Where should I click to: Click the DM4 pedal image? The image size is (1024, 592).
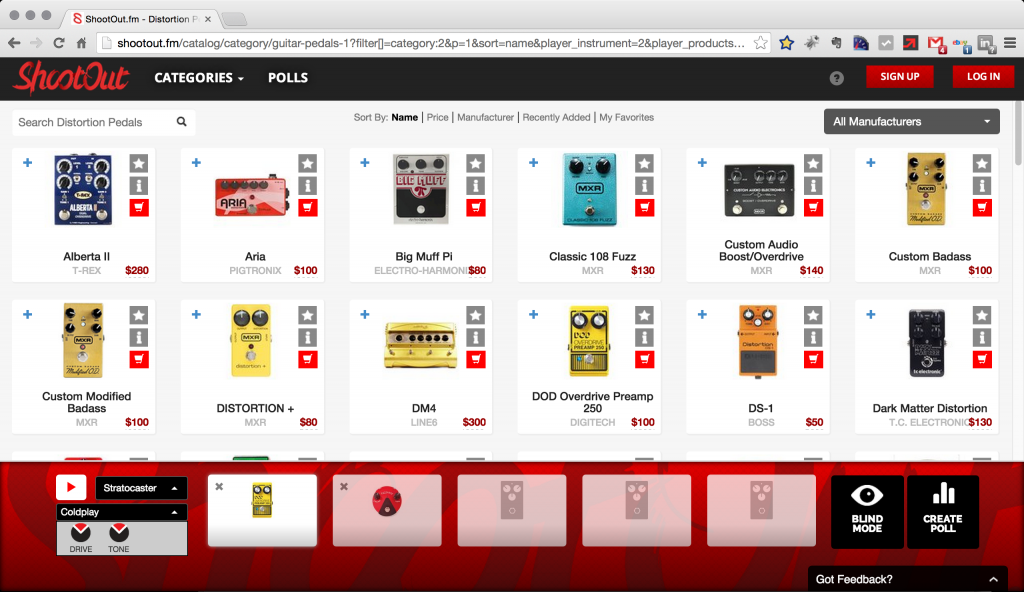pos(421,345)
